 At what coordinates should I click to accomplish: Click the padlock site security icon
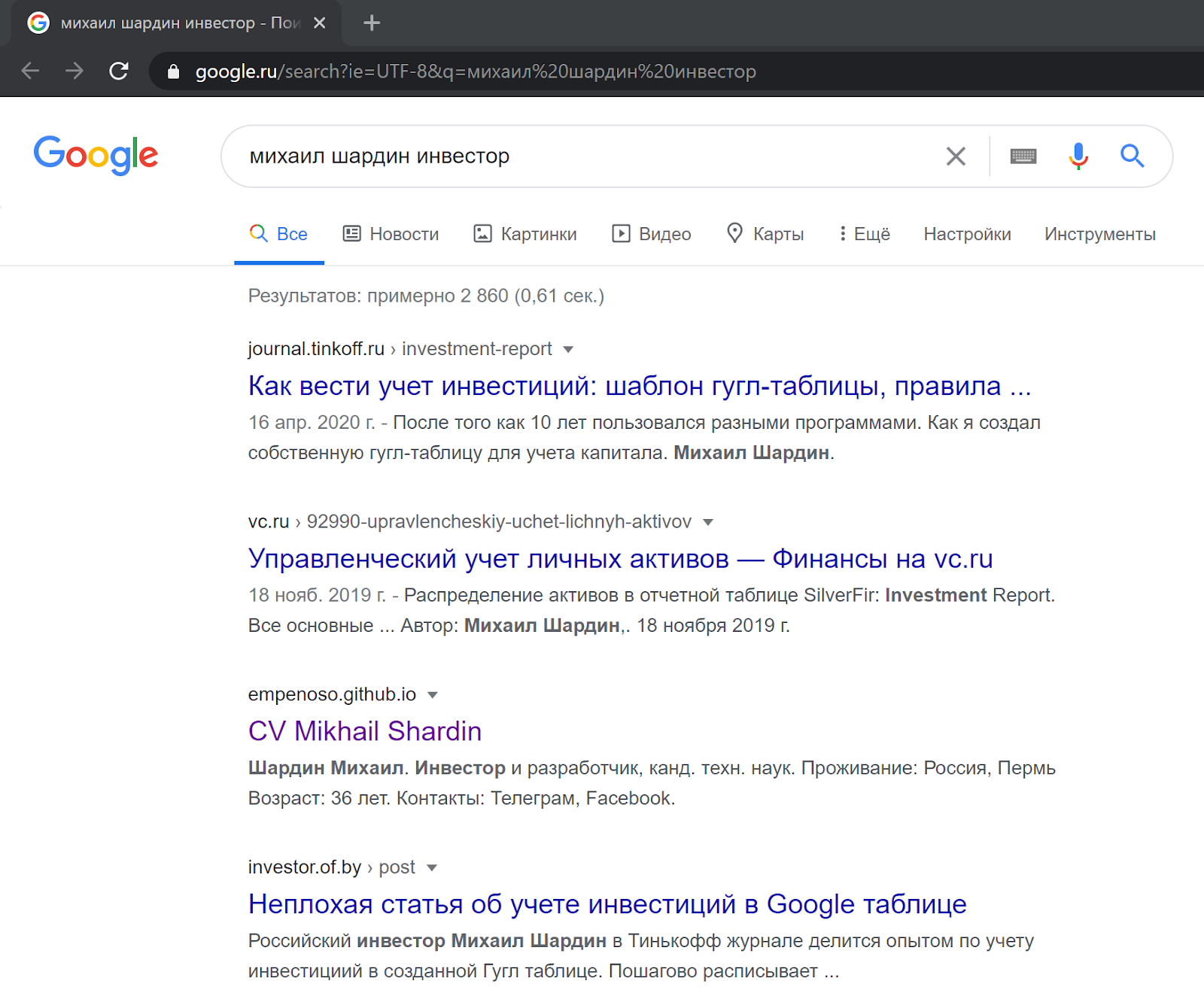pos(174,71)
